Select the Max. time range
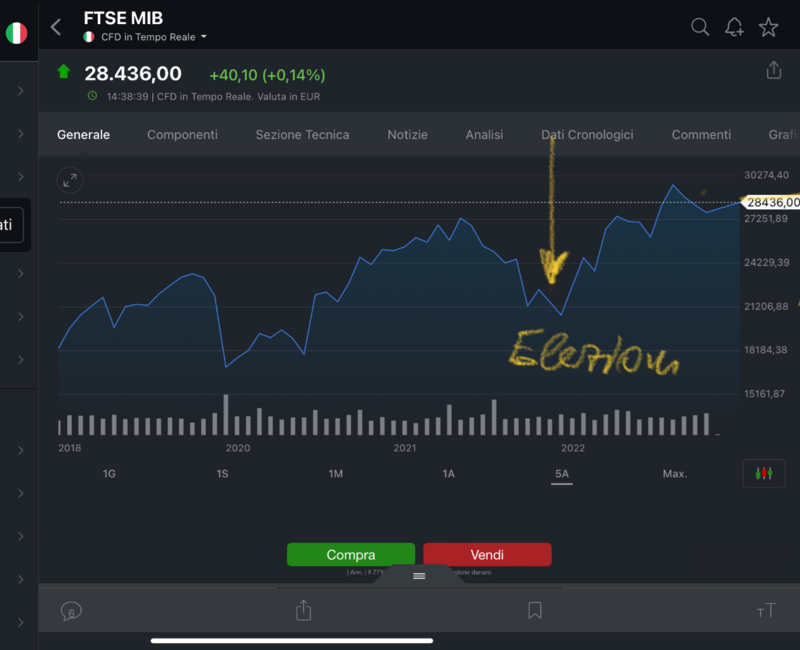This screenshot has height=650, width=800. point(674,473)
